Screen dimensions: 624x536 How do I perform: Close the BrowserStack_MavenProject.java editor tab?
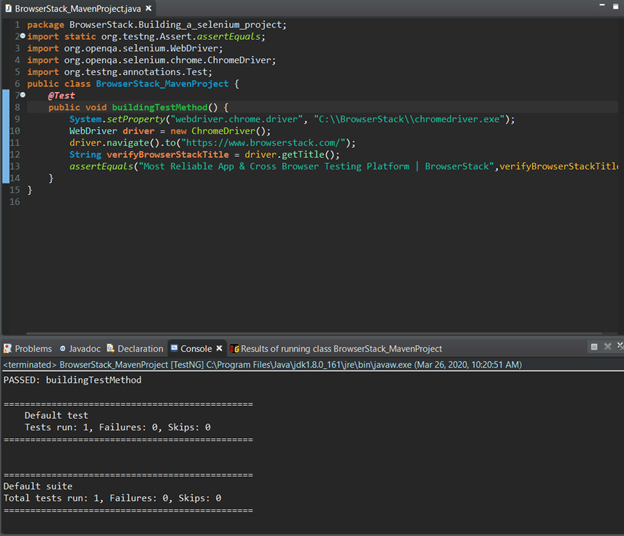[148, 8]
